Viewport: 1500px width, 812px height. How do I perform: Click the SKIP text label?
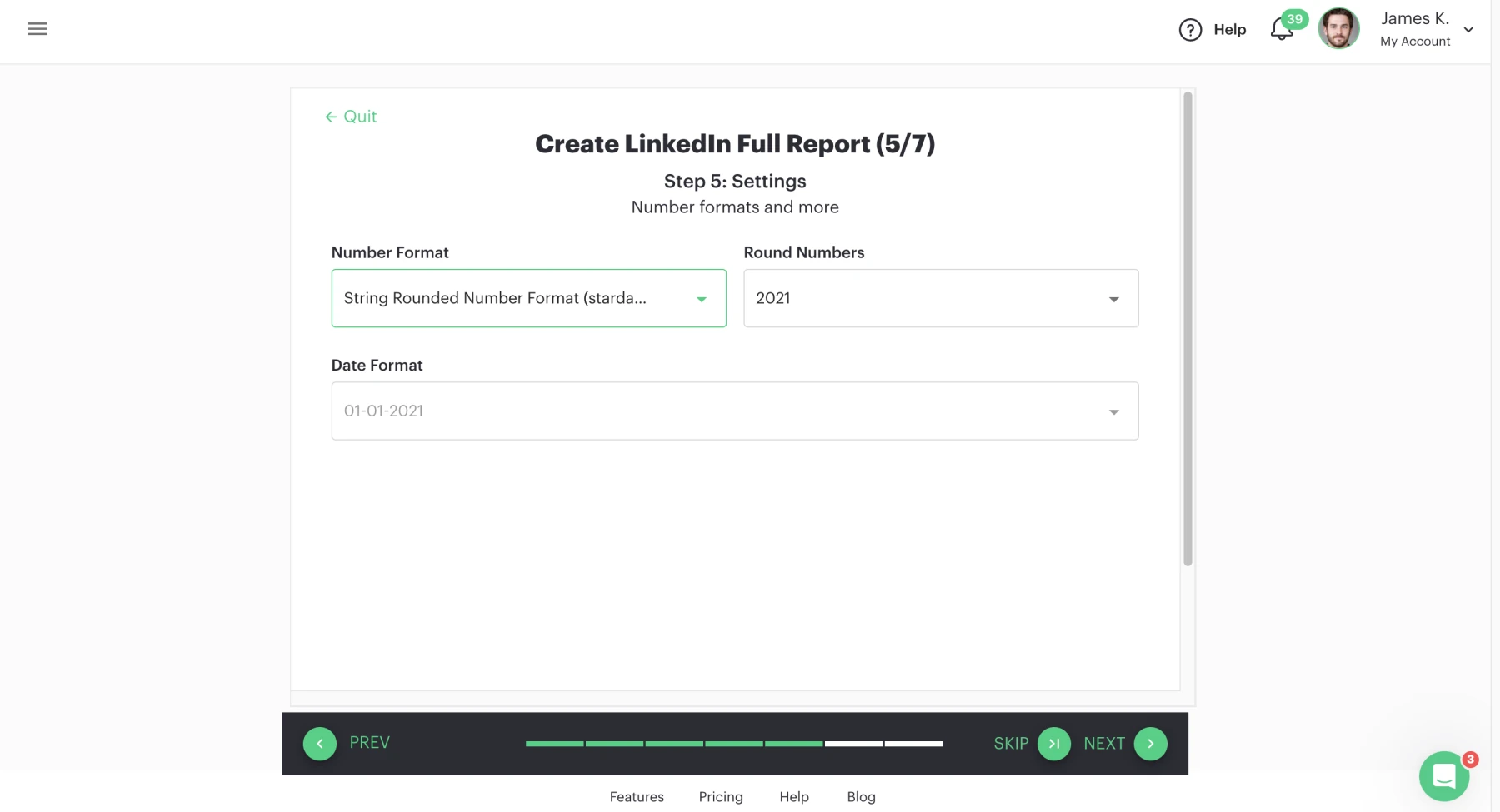[x=1011, y=744]
